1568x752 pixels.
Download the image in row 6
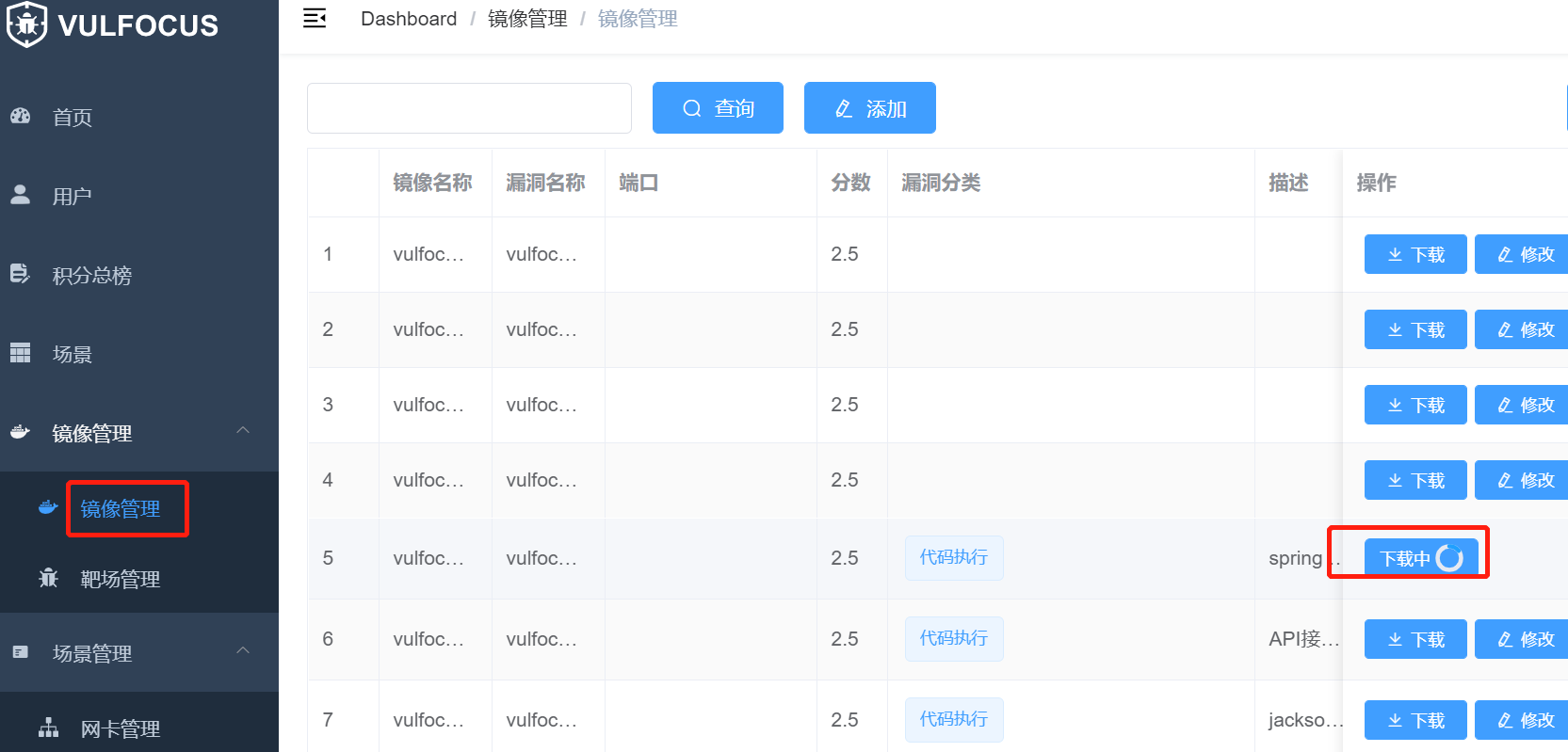pyautogui.click(x=1415, y=639)
